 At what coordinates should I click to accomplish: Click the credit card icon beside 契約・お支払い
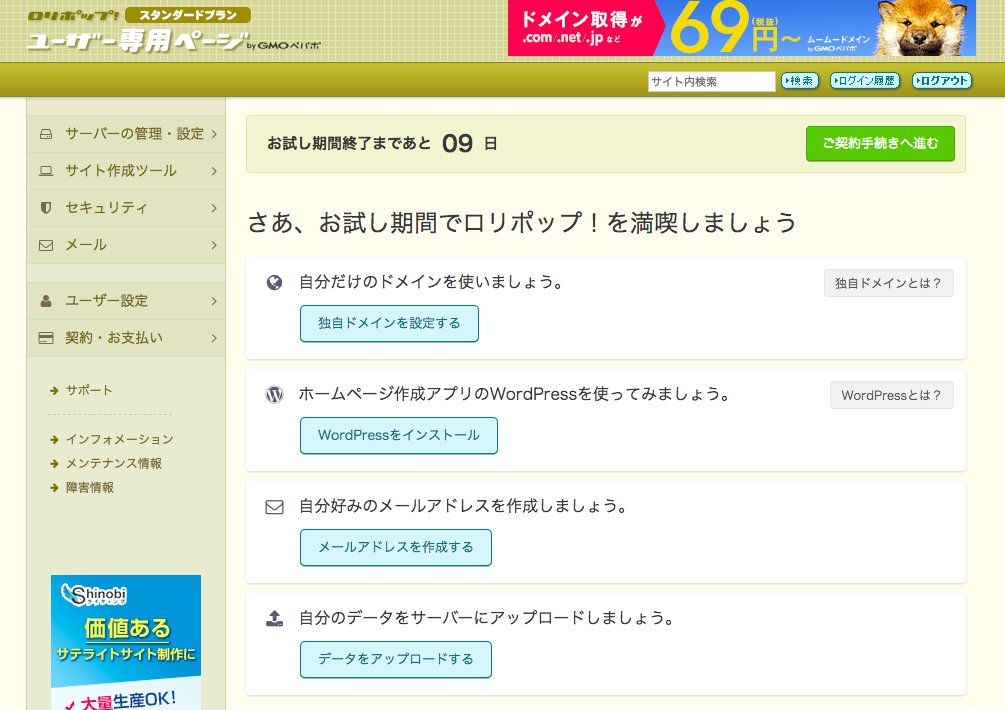pos(46,338)
